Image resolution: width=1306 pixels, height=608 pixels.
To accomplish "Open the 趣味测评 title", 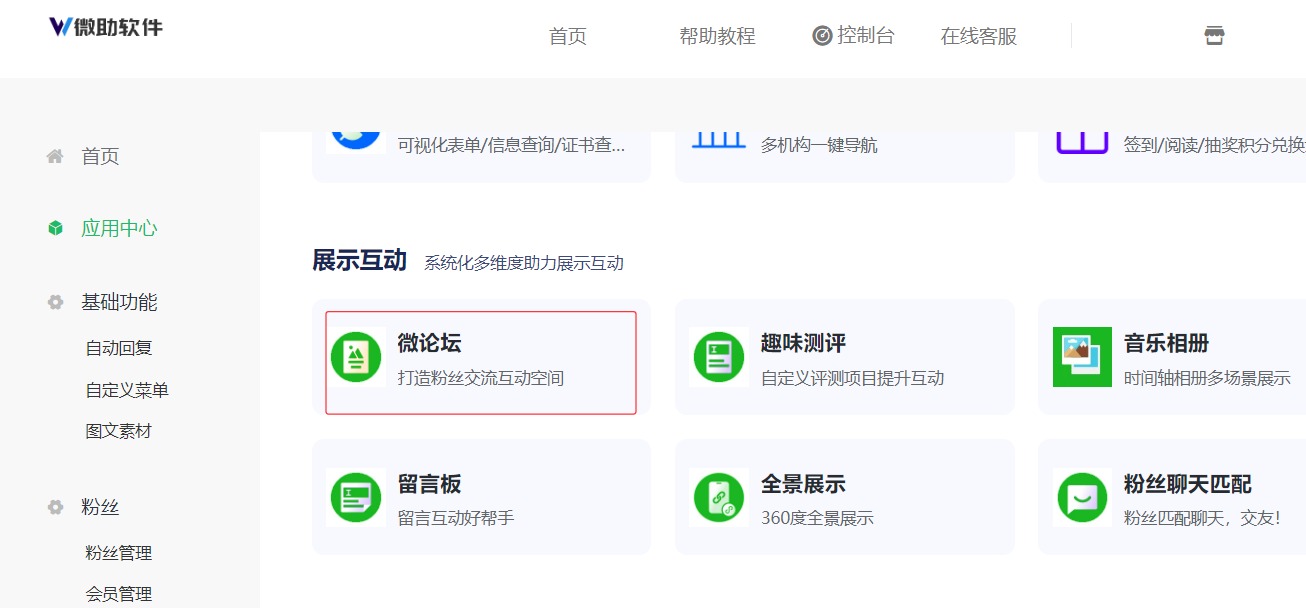I will click(x=803, y=343).
